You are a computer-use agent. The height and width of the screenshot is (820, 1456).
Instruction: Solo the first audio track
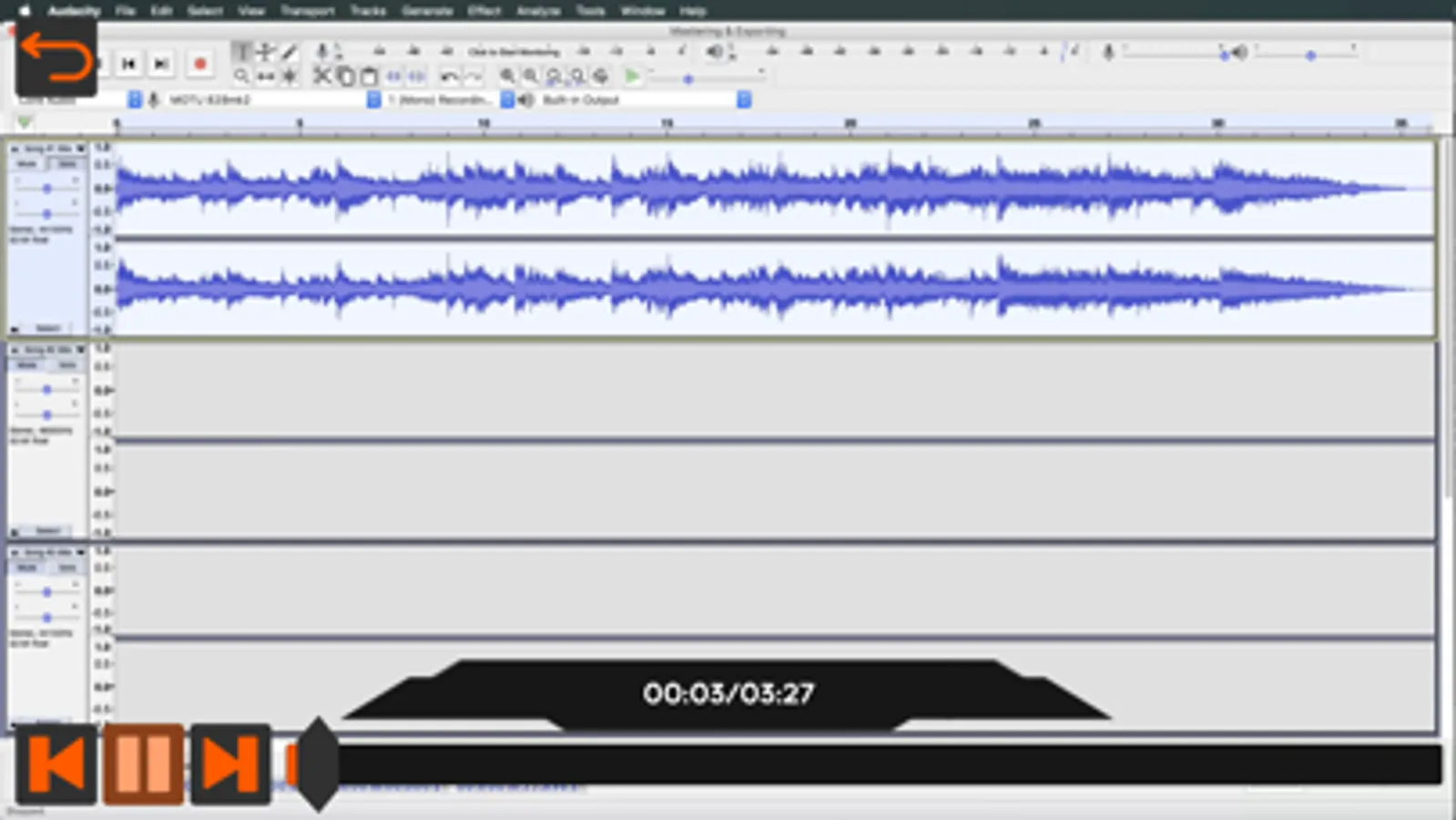66,163
